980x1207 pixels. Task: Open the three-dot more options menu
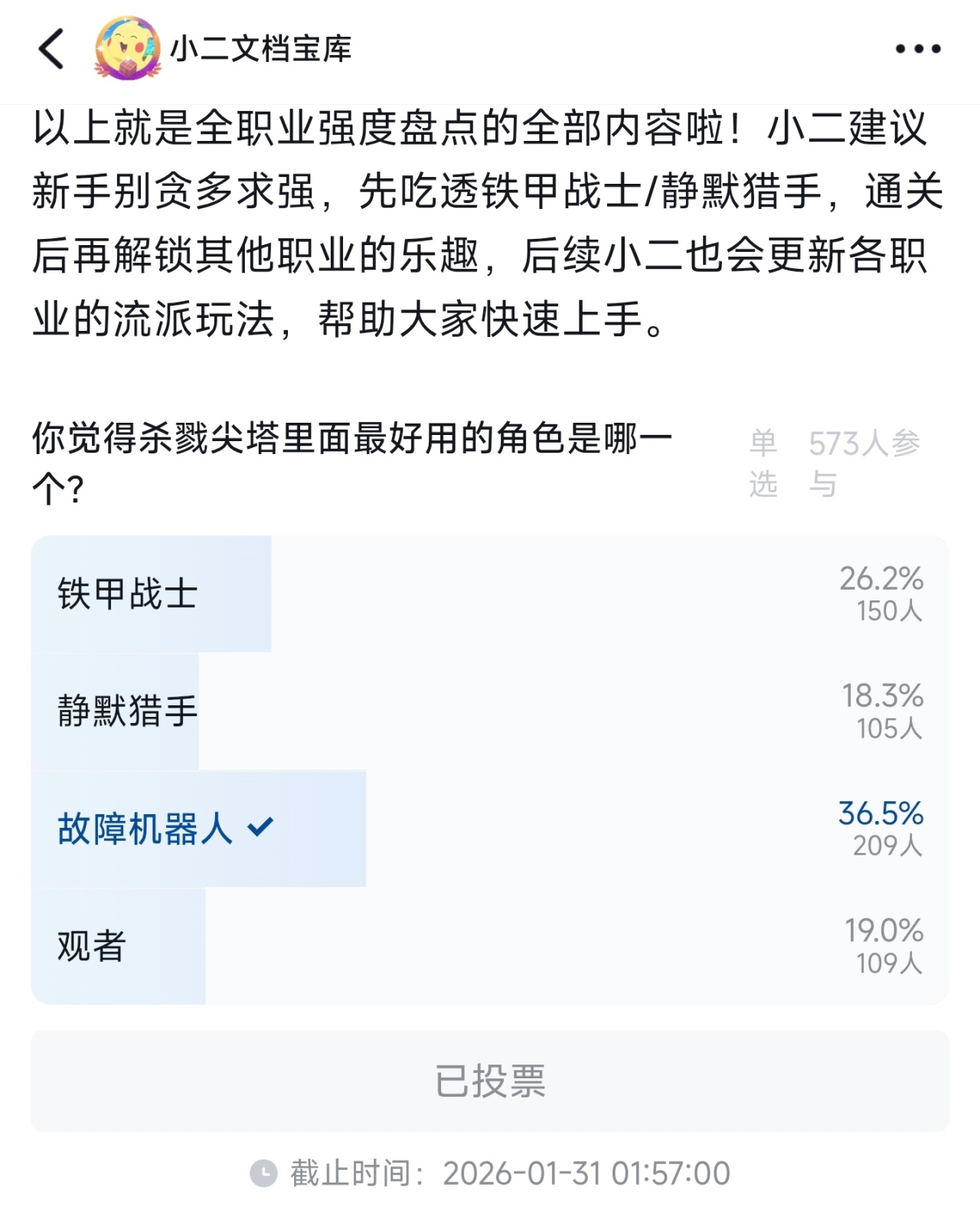[918, 49]
